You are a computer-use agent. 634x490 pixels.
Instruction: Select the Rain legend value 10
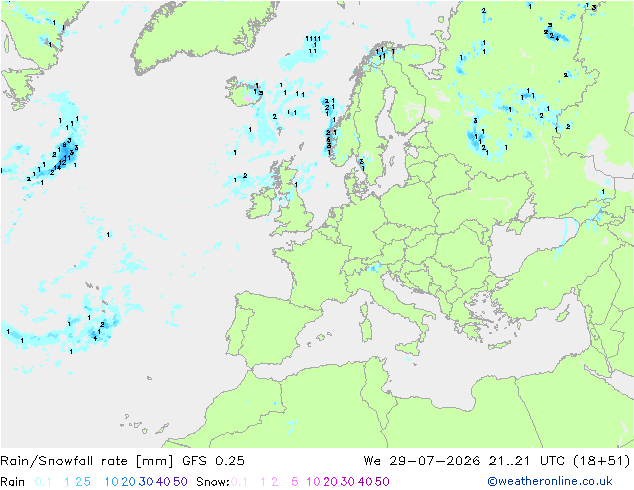point(112,482)
